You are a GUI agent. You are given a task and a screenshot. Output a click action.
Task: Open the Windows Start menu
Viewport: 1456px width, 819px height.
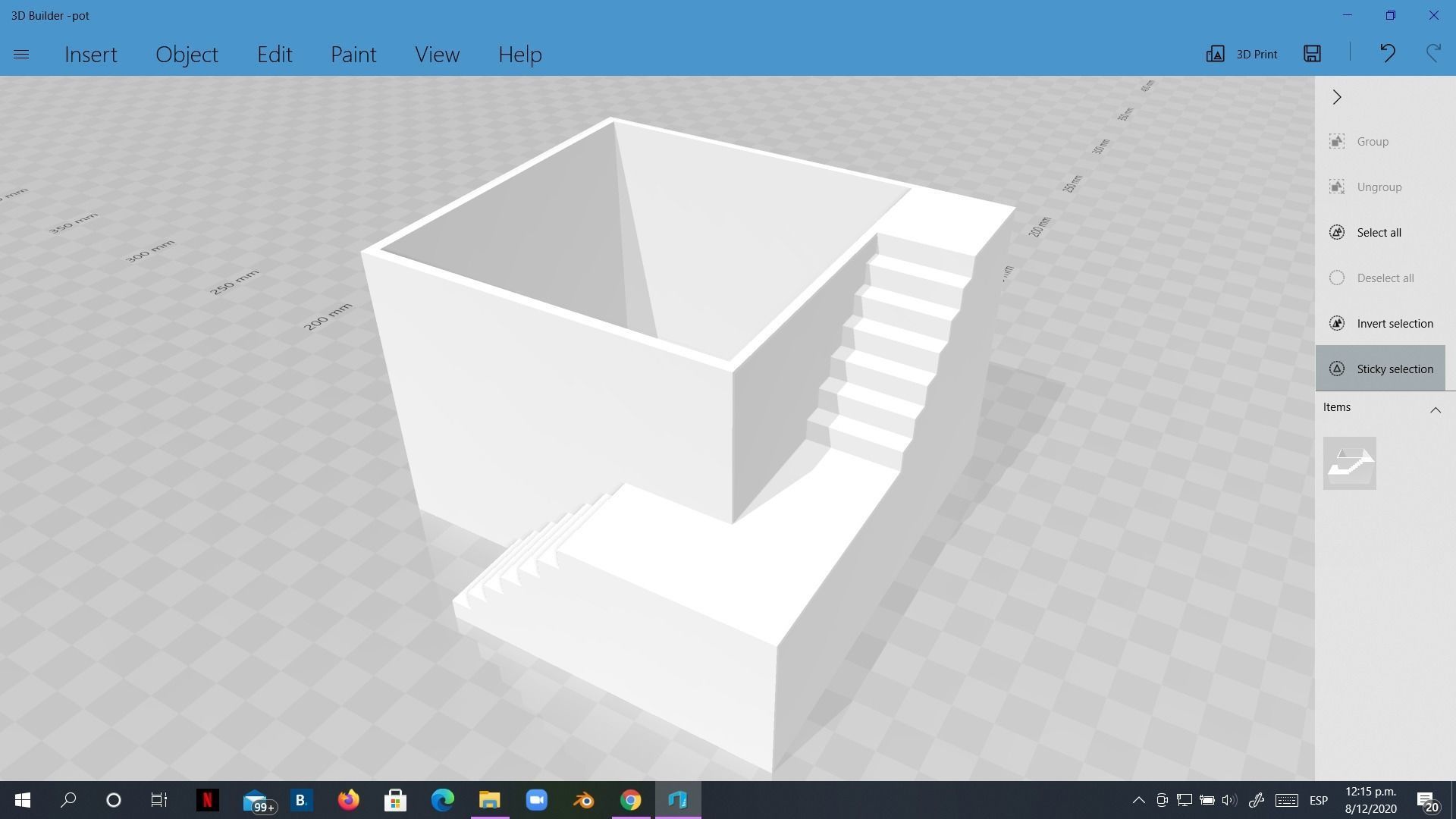22,800
